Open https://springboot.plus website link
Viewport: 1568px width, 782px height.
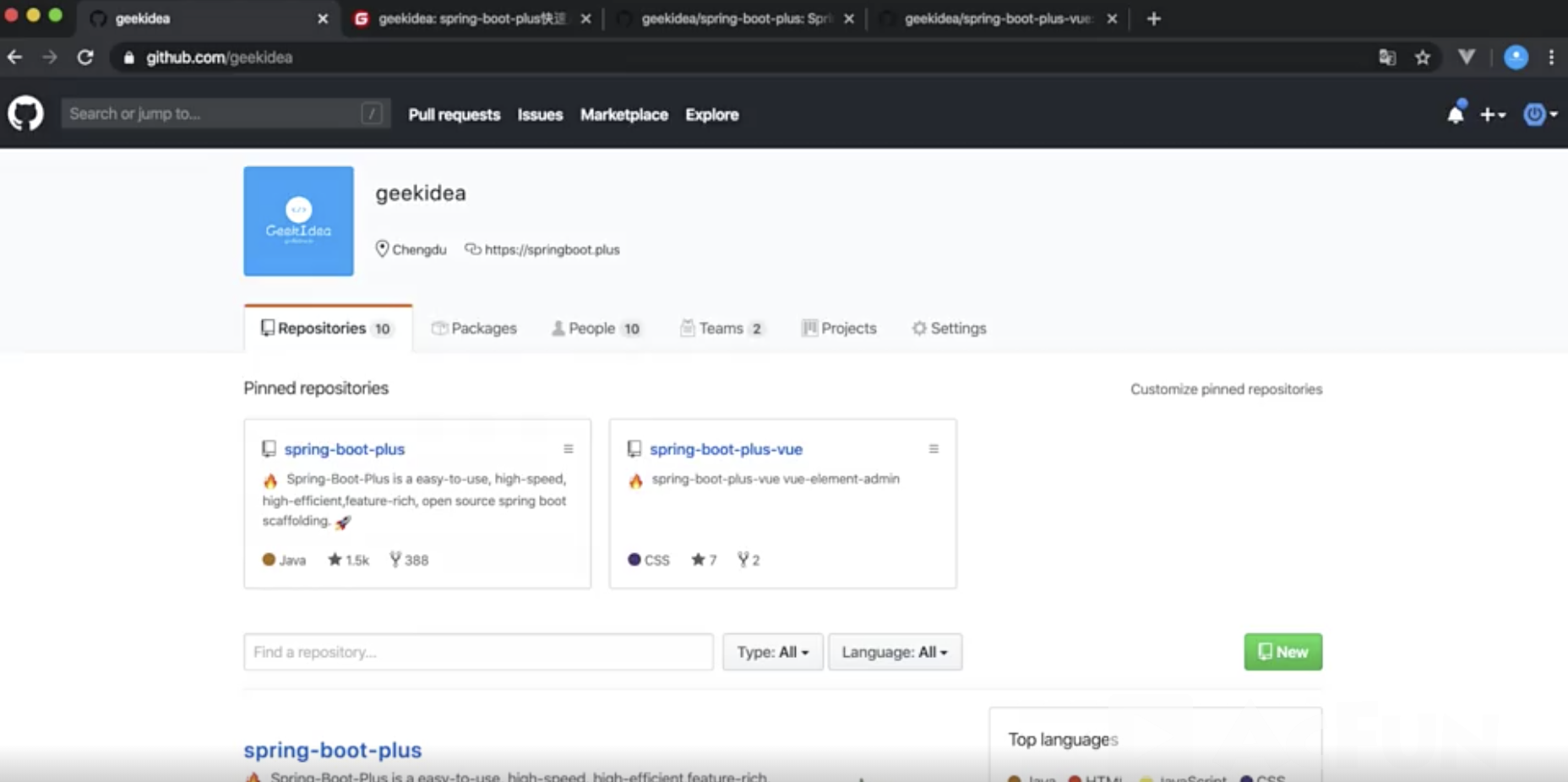[552, 250]
